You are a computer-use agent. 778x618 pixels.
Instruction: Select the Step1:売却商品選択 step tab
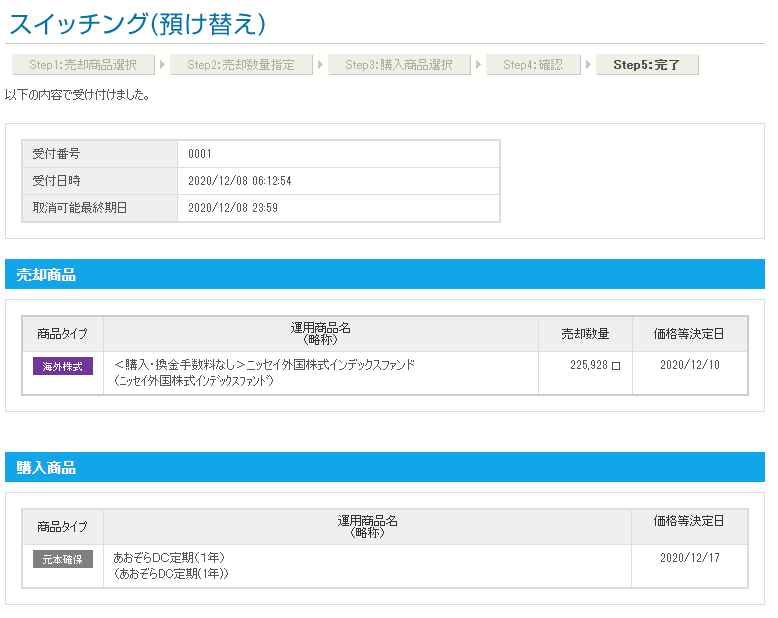[83, 65]
